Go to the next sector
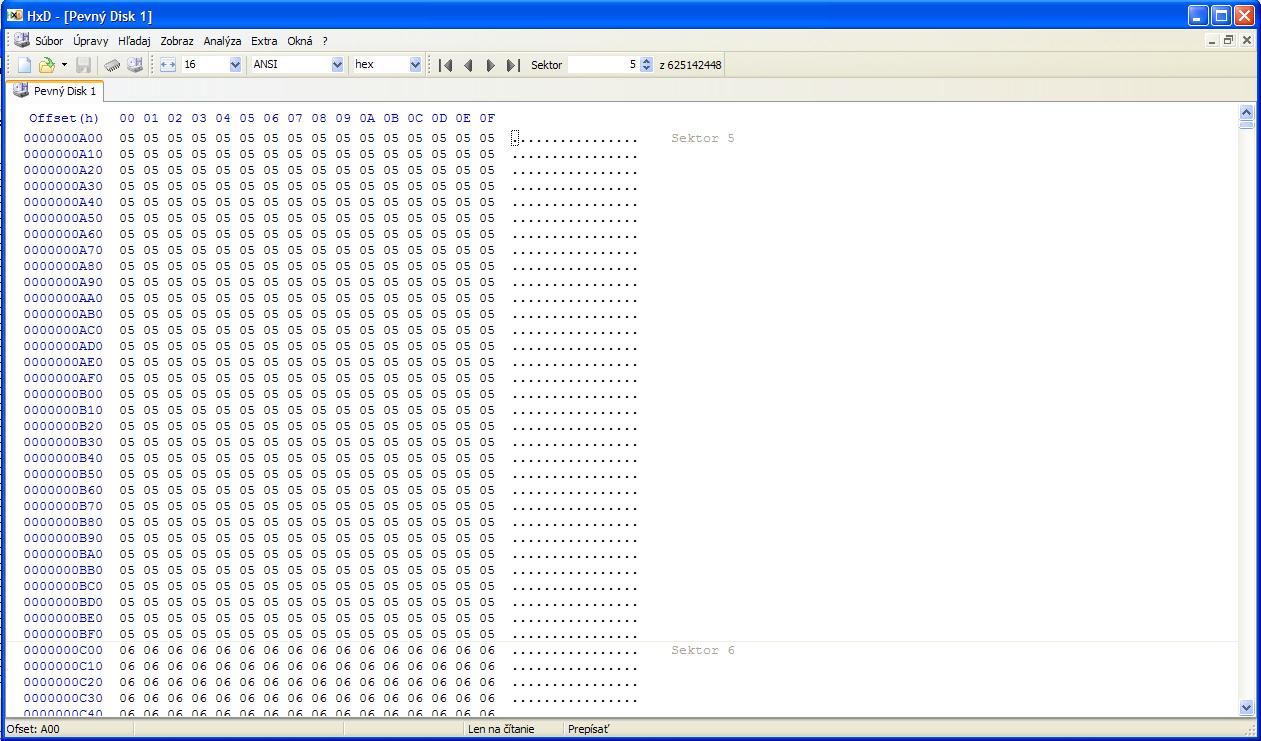 (490, 65)
